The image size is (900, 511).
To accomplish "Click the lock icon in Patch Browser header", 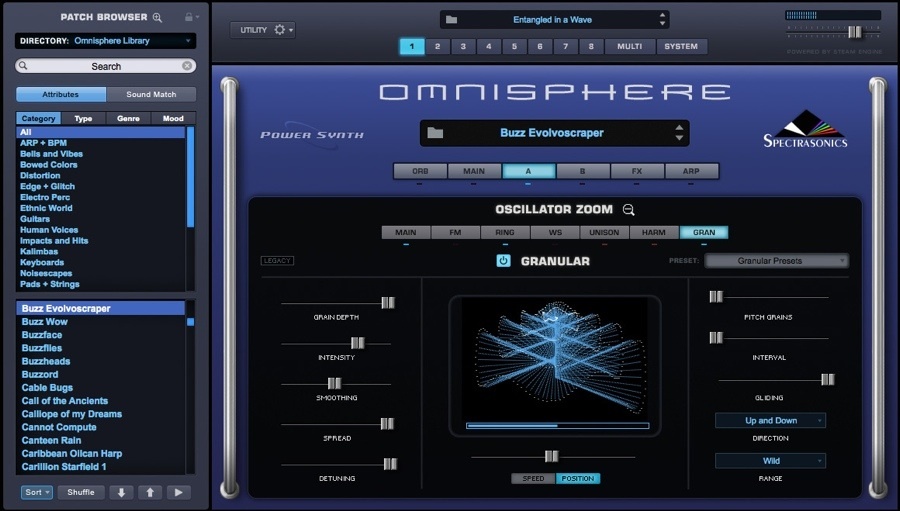I will point(188,17).
